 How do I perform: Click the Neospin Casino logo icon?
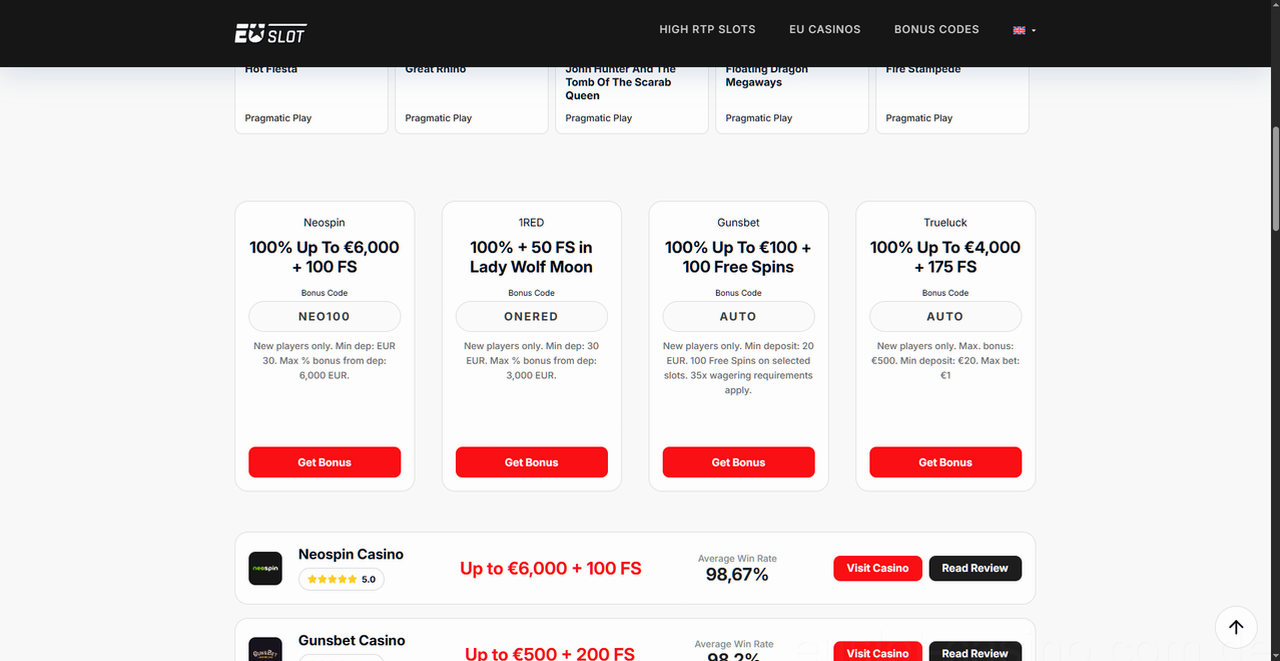coord(266,568)
